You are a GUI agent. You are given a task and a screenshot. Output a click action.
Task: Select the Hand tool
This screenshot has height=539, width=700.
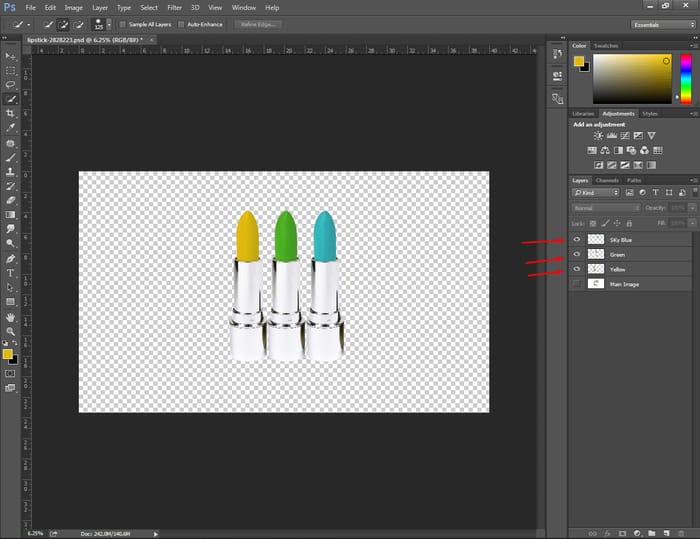click(10, 317)
